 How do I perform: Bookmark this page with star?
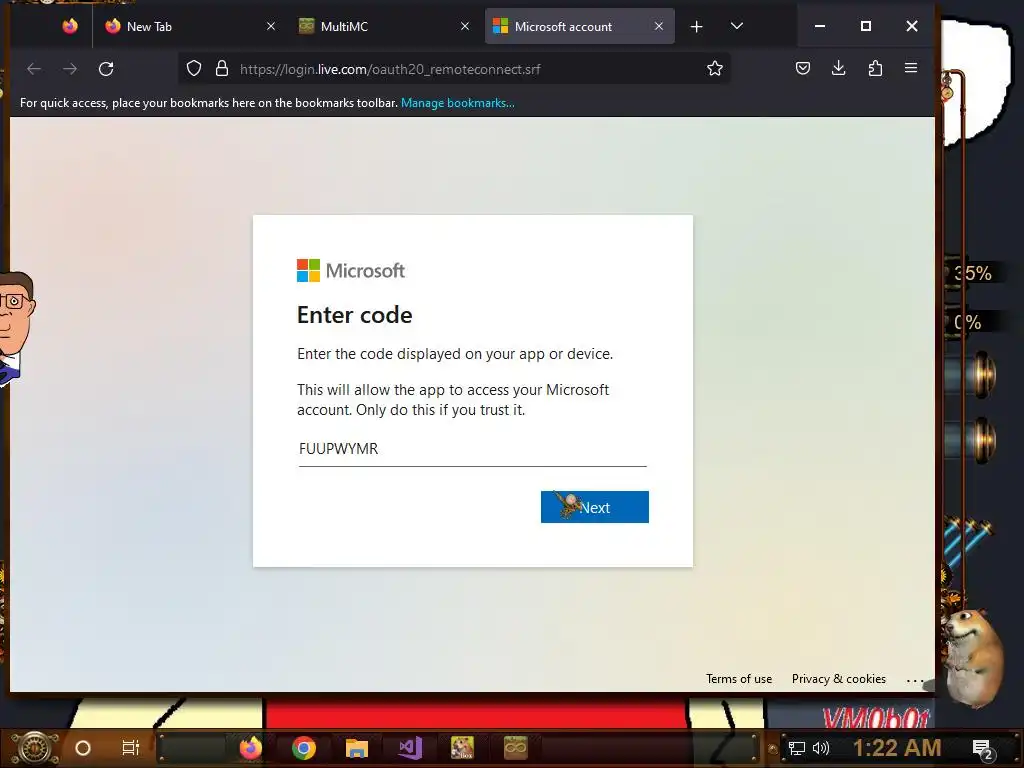(x=714, y=69)
